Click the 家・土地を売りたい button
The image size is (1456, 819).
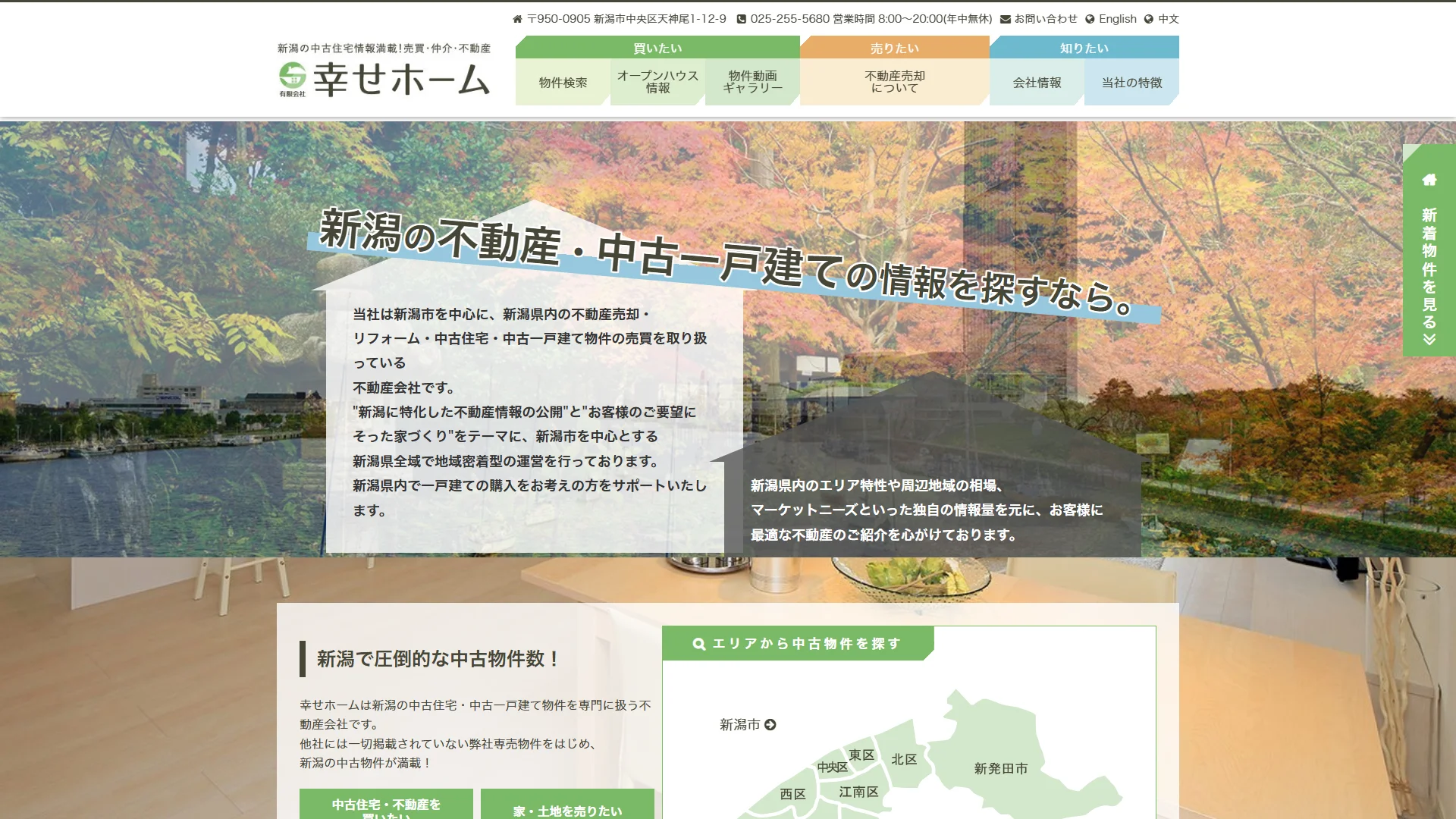click(567, 804)
